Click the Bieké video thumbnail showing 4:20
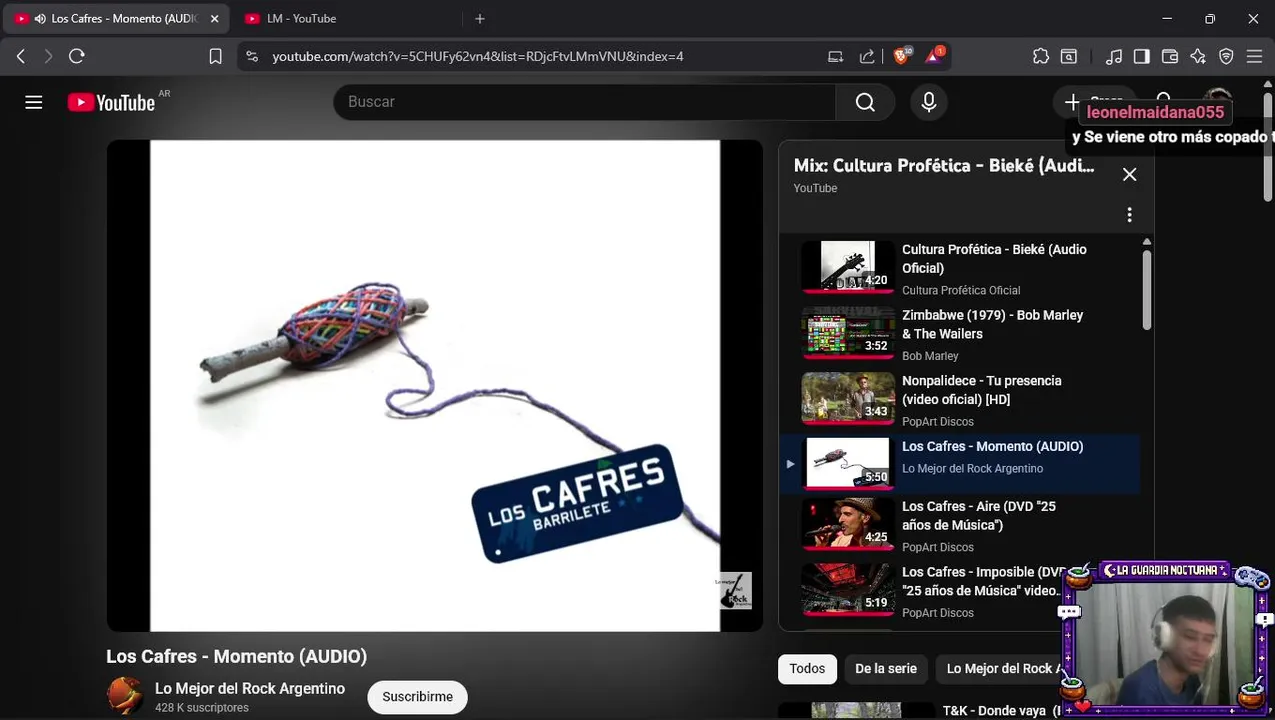Screen dimensions: 1275x720 point(848,266)
